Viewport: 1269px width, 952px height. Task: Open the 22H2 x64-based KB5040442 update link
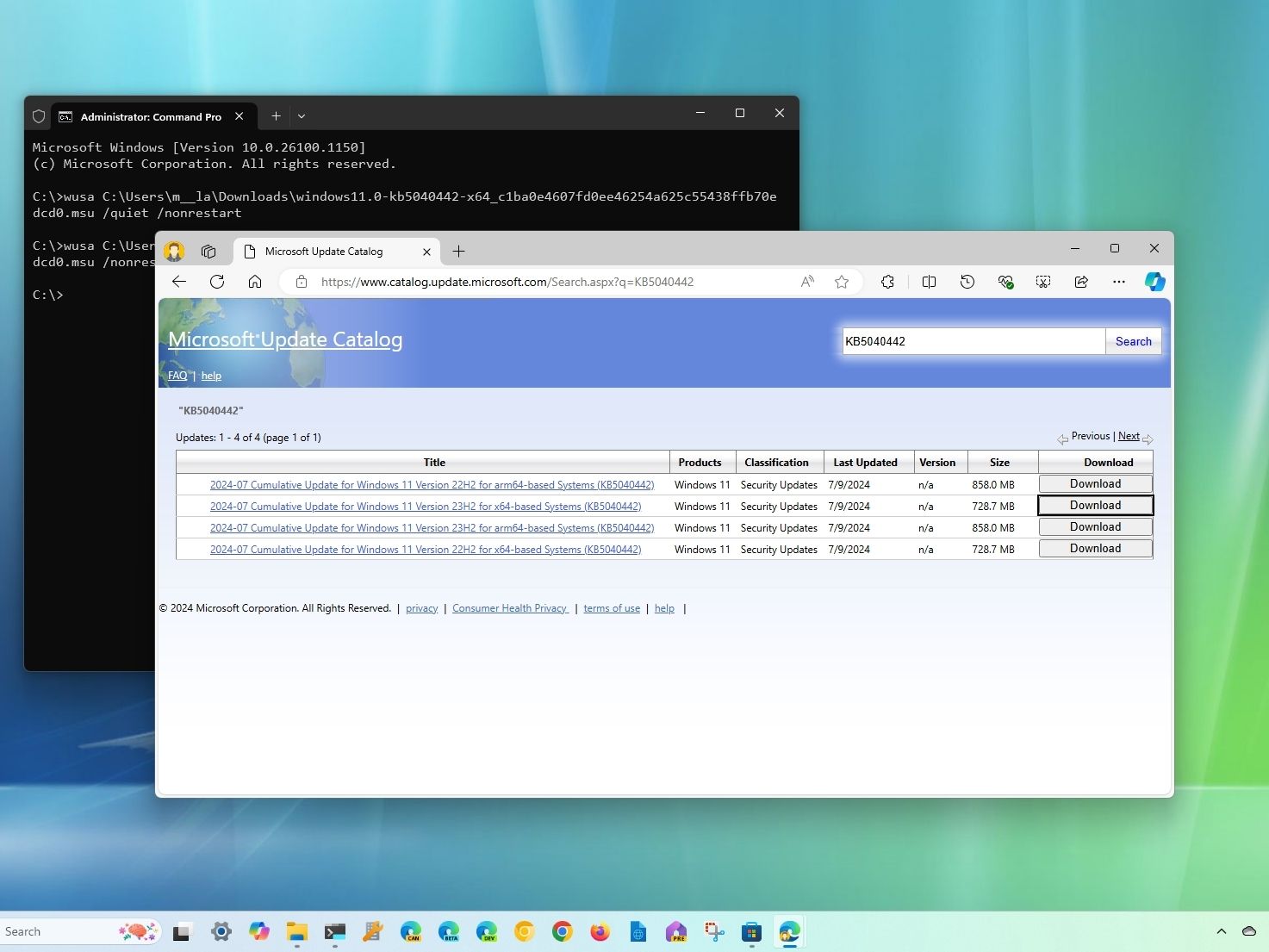[426, 550]
